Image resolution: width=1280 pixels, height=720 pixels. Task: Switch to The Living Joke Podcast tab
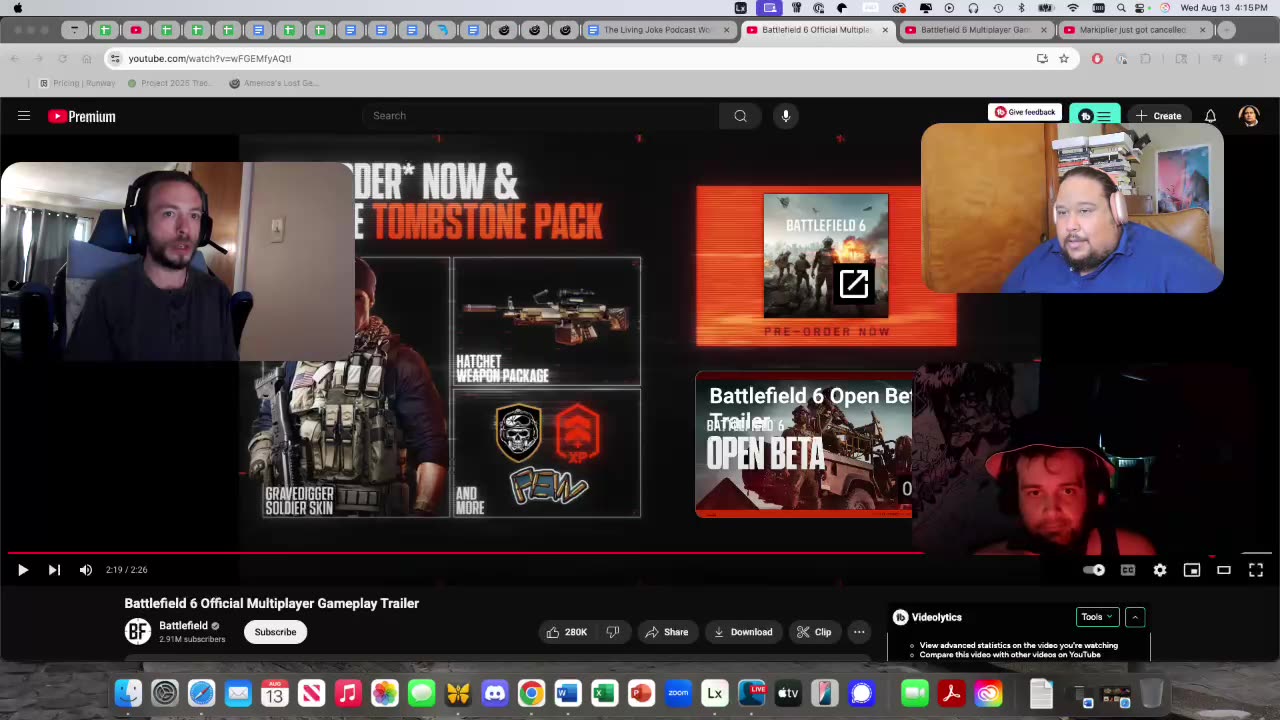click(x=658, y=30)
